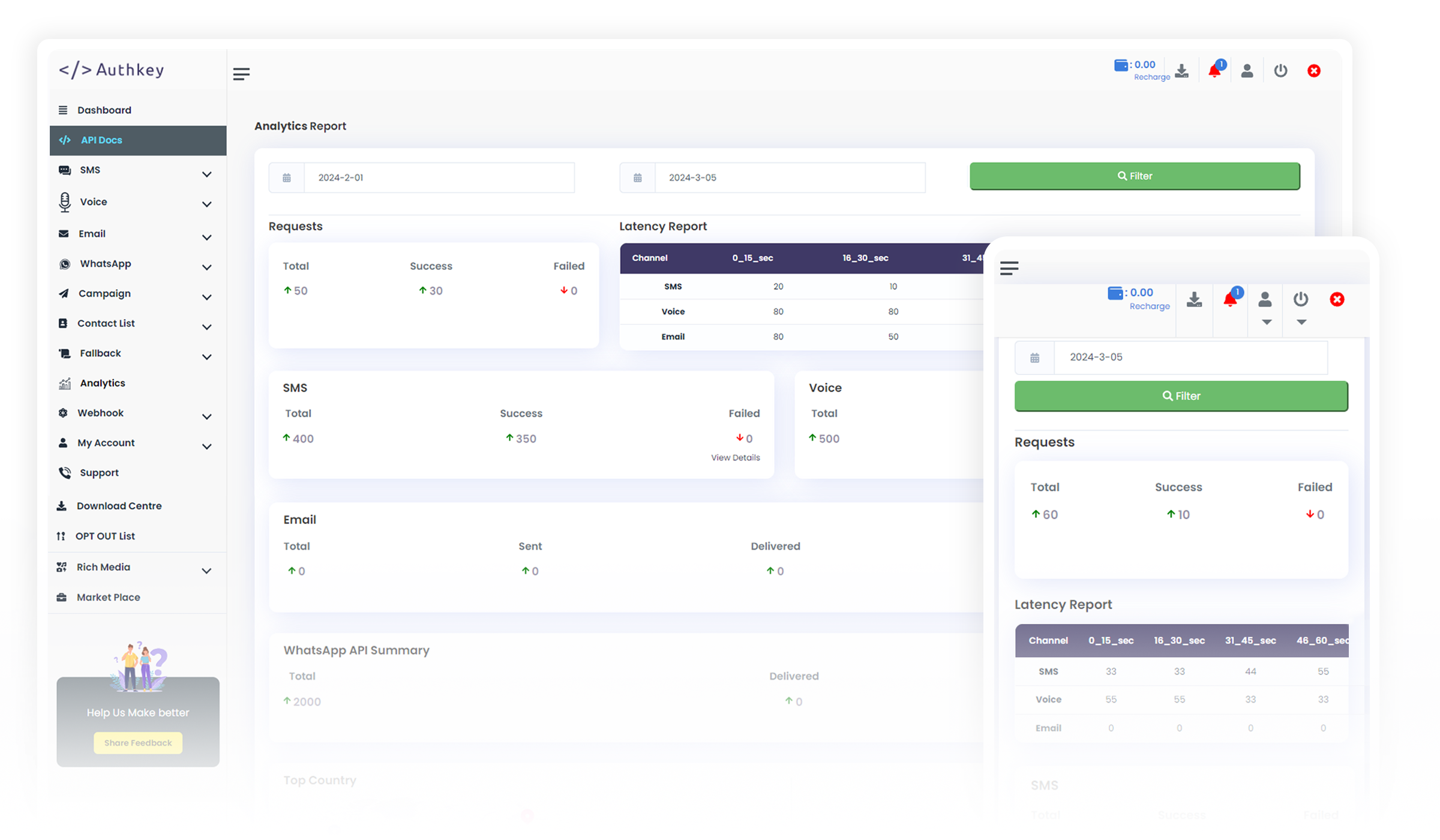Select API Docs in the sidebar
The height and width of the screenshot is (840, 1440).
coord(138,140)
